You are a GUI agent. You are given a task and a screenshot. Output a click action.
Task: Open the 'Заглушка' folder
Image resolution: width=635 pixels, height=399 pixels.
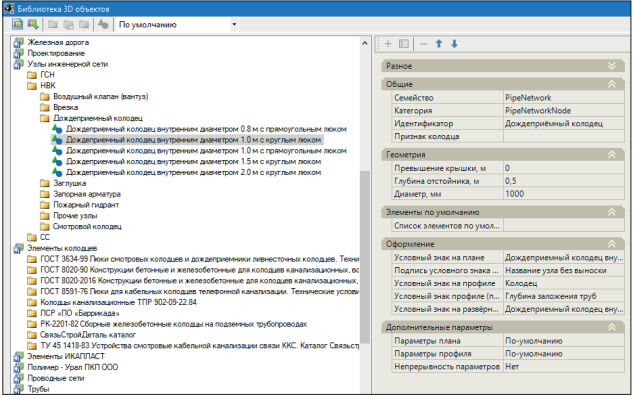69,183
